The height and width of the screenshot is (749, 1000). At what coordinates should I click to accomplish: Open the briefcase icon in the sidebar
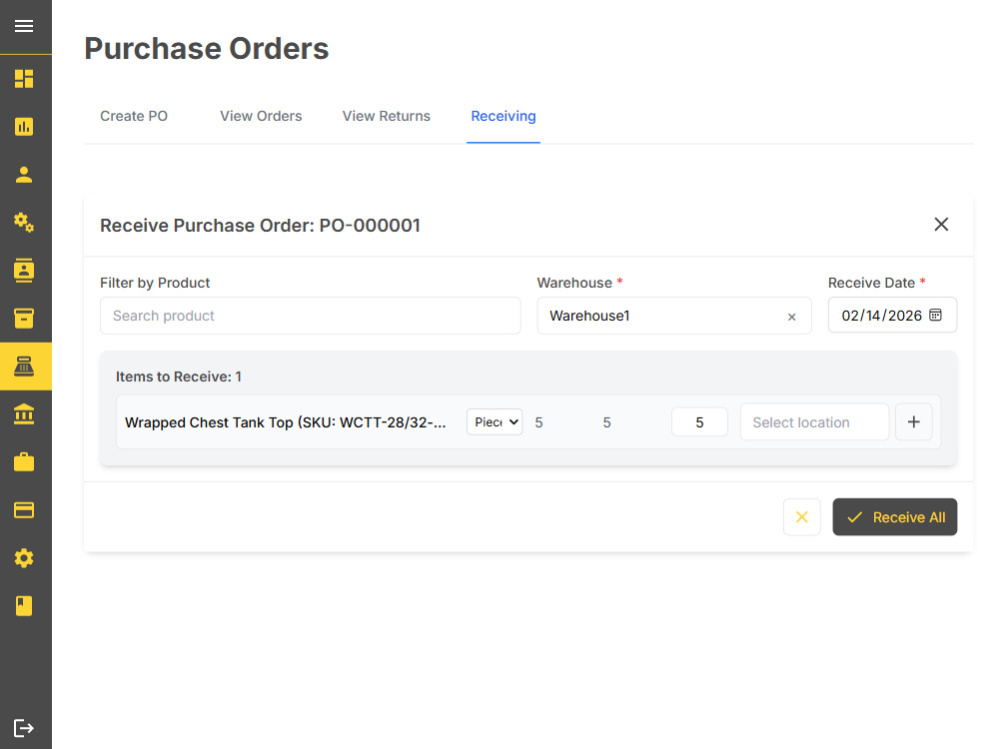point(24,462)
